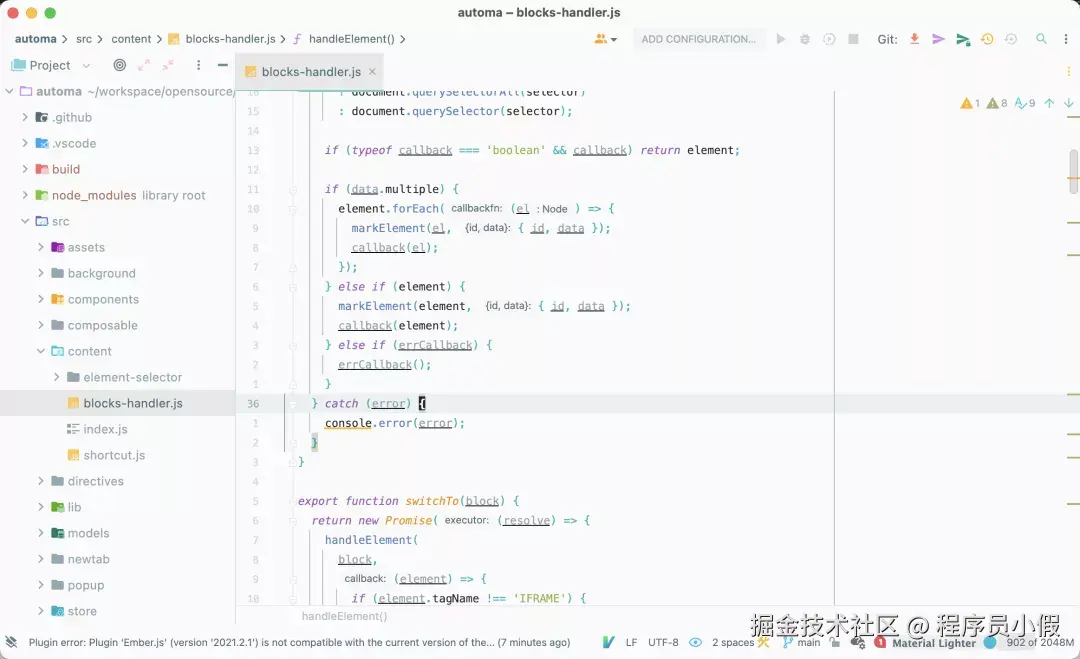
Task: Click the LF line separator widget
Action: [631, 642]
